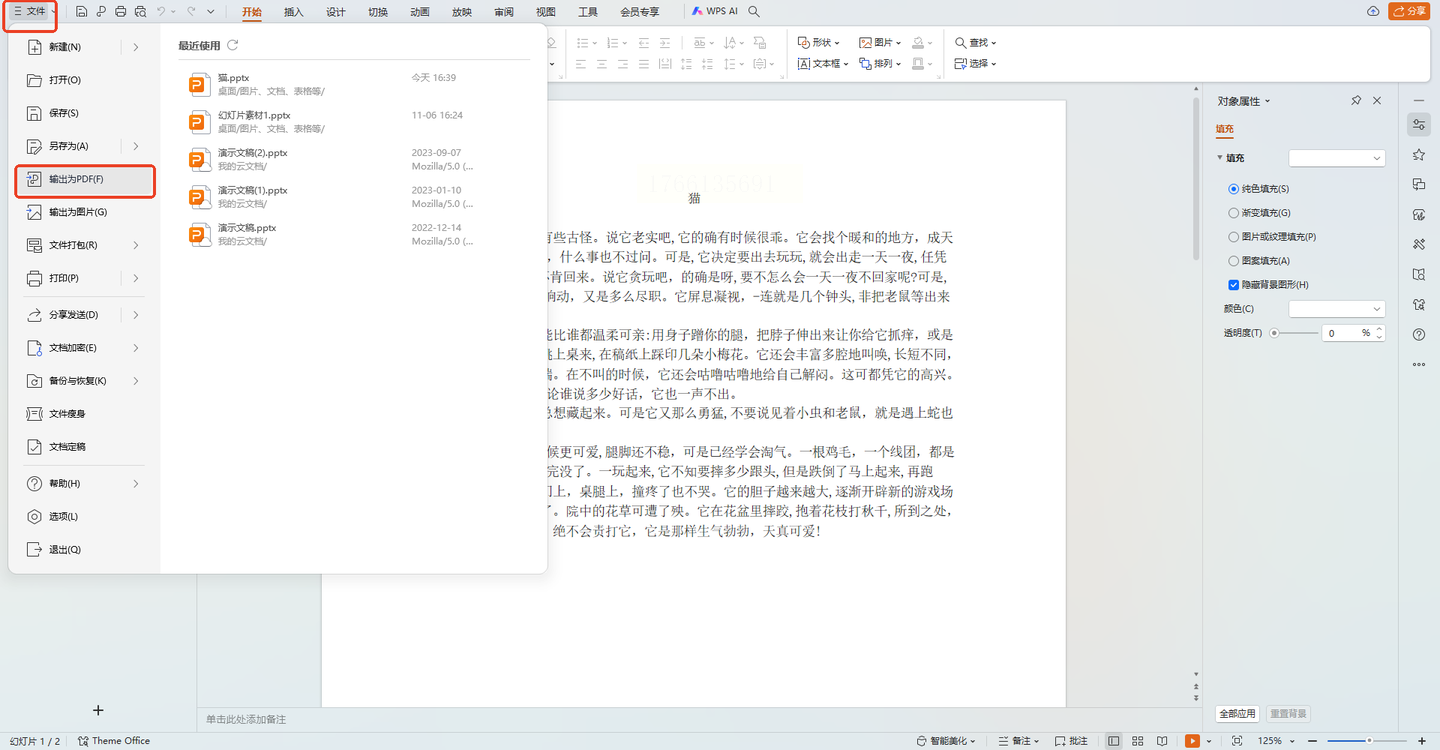Image resolution: width=1440 pixels, height=750 pixels.
Task: Toggle 隐藏背景图形(H) checkbox
Action: pos(1233,285)
